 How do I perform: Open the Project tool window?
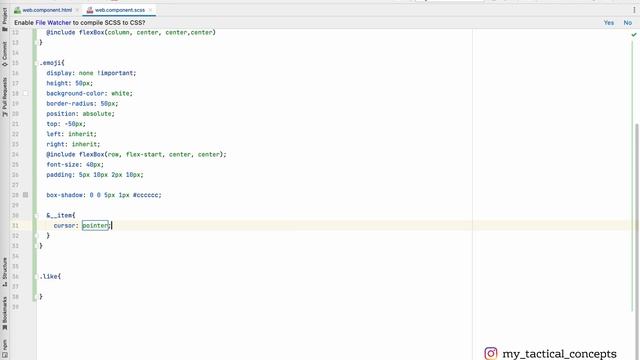click(x=4, y=19)
